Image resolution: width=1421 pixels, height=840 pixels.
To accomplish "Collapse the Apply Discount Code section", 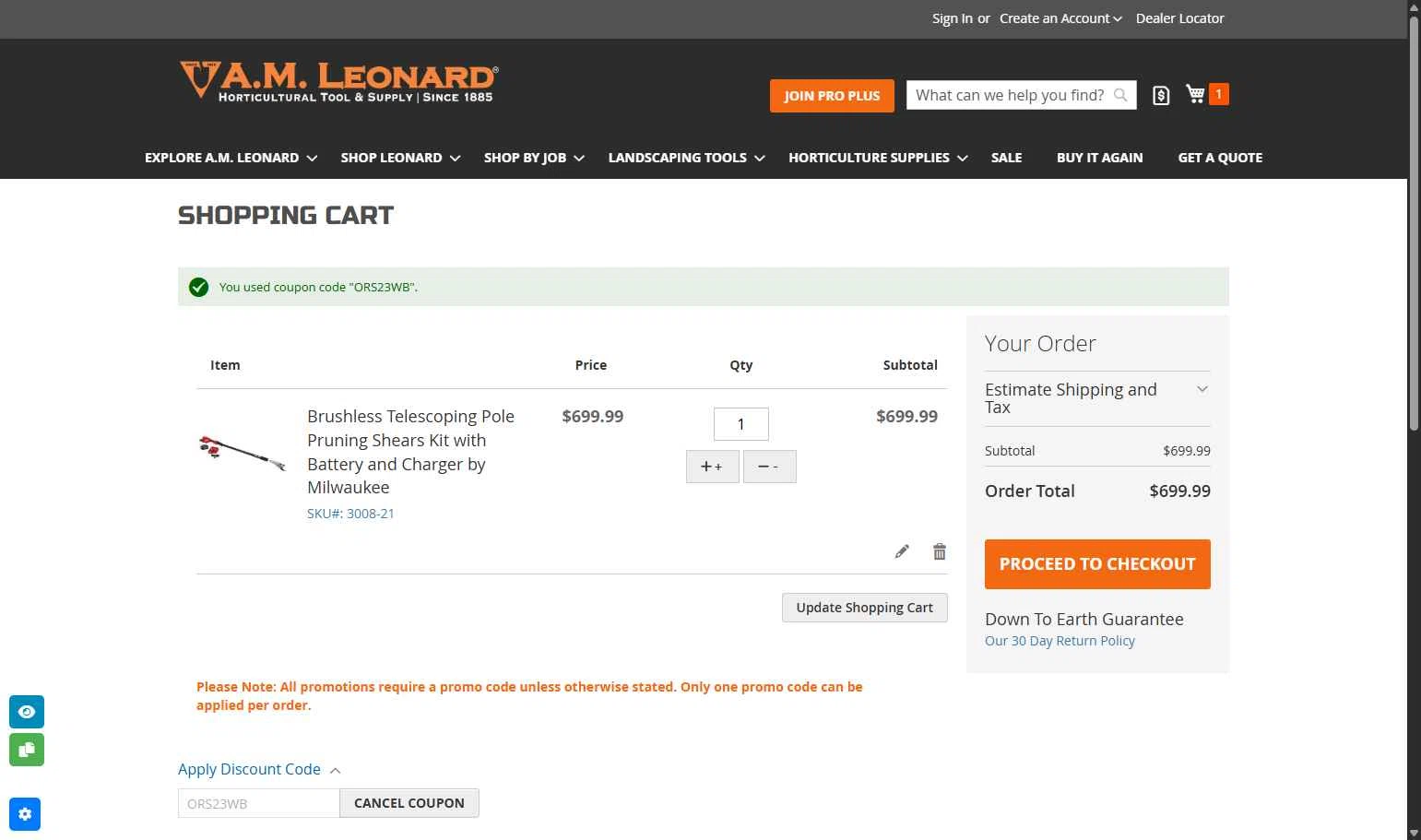I will point(259,769).
